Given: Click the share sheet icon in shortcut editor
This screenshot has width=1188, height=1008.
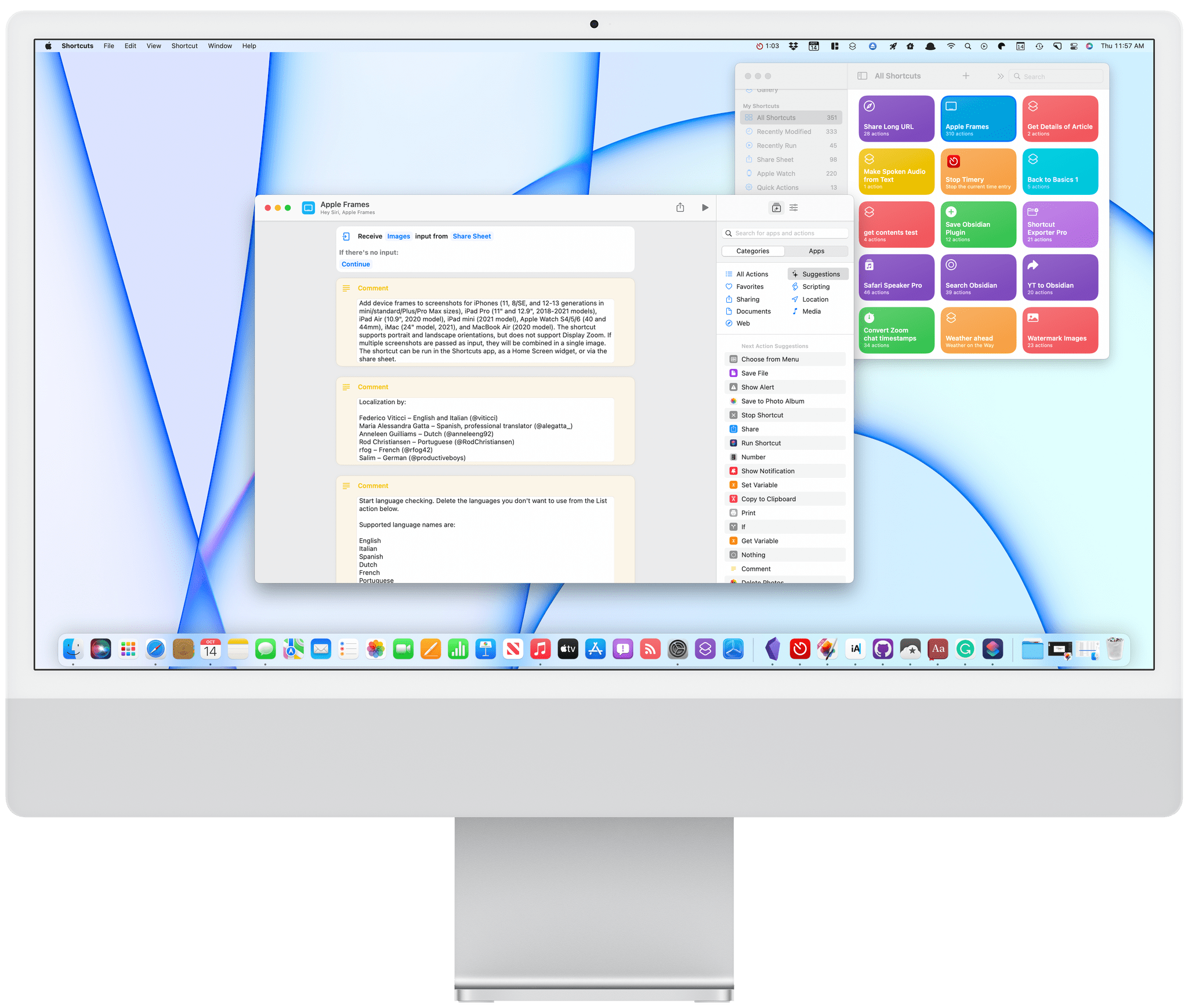Looking at the screenshot, I should (680, 208).
